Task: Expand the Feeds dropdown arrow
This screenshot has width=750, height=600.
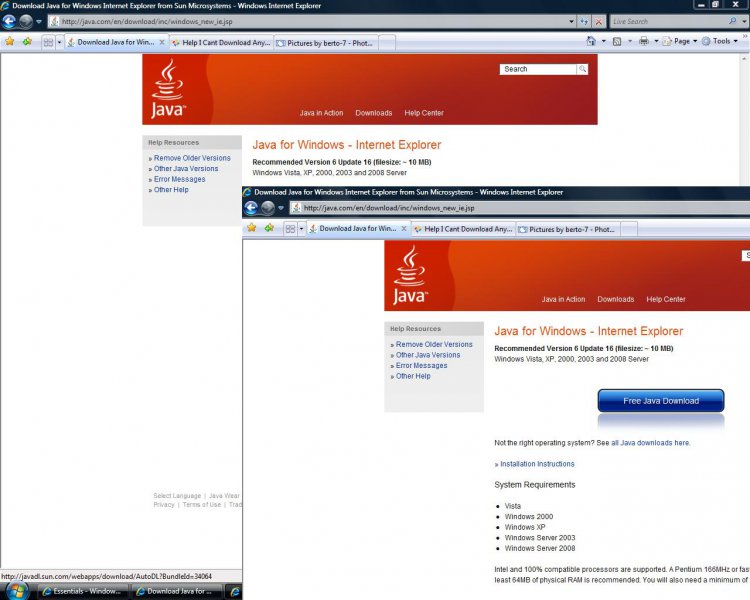Action: pyautogui.click(x=629, y=41)
